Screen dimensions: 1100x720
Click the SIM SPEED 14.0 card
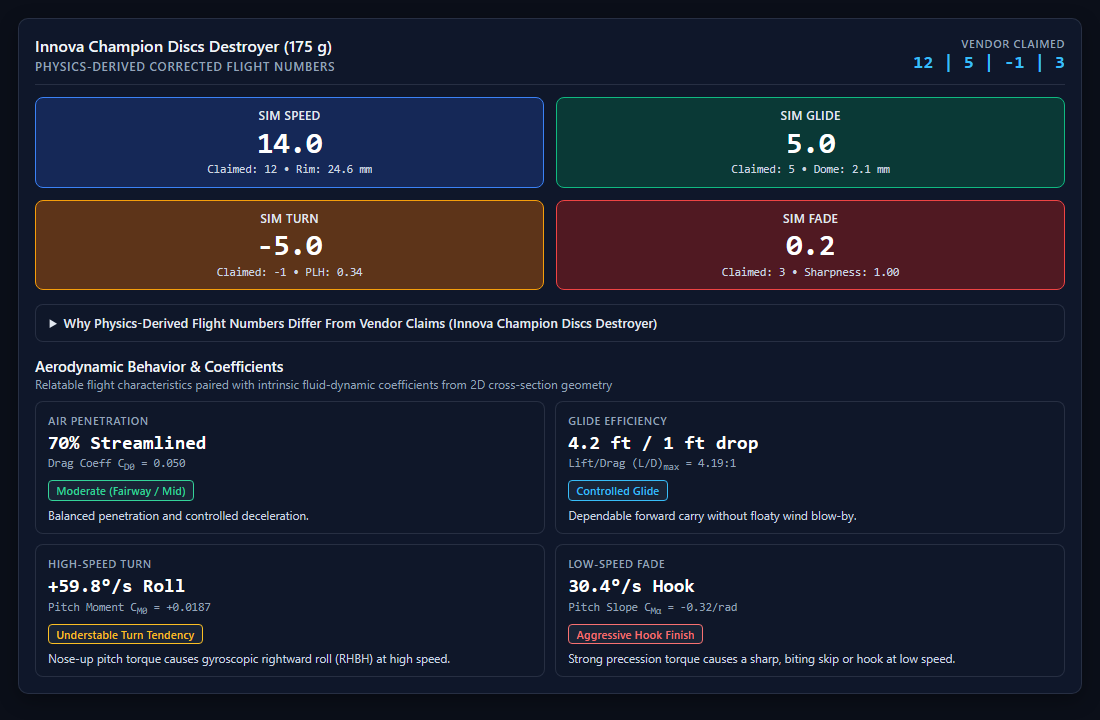(x=289, y=142)
